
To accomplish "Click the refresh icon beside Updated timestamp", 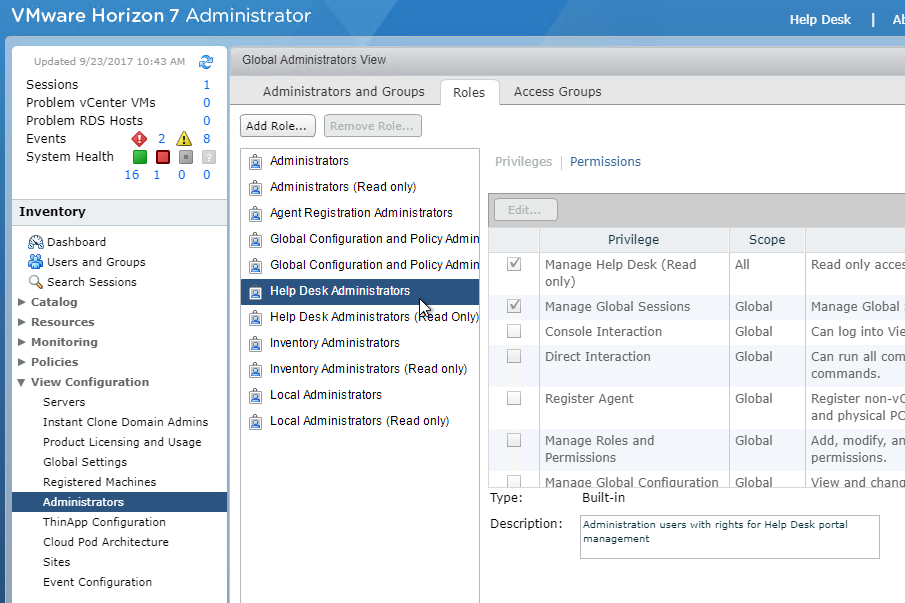I will [206, 62].
